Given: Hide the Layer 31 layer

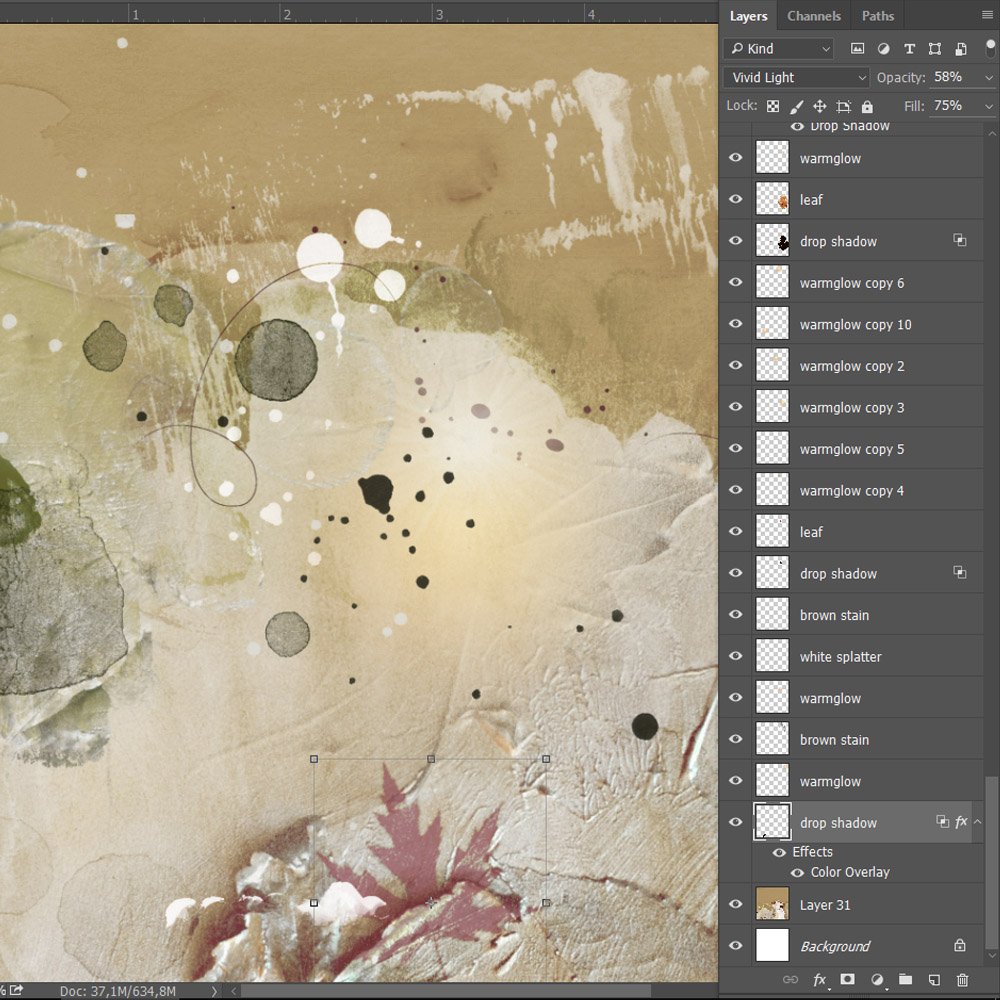Looking at the screenshot, I should 736,905.
